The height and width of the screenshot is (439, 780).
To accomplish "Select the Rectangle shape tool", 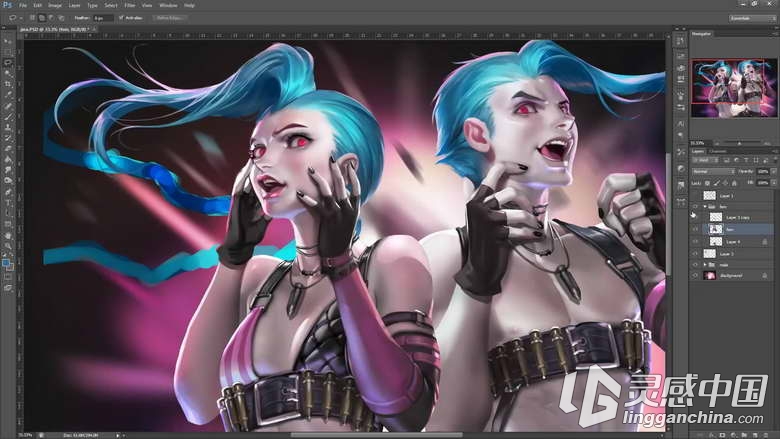I will [8, 224].
